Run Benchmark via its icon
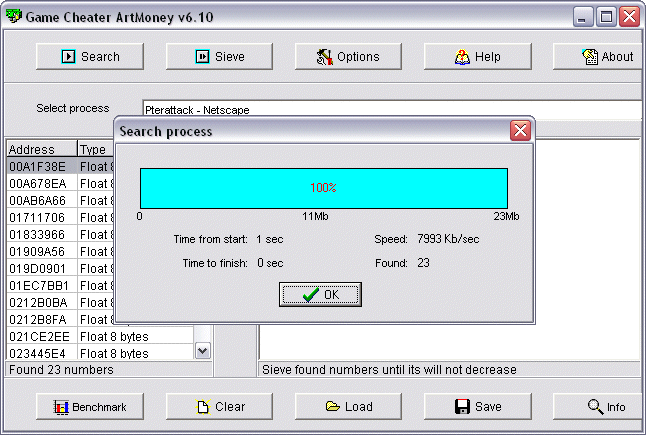 tap(61, 407)
